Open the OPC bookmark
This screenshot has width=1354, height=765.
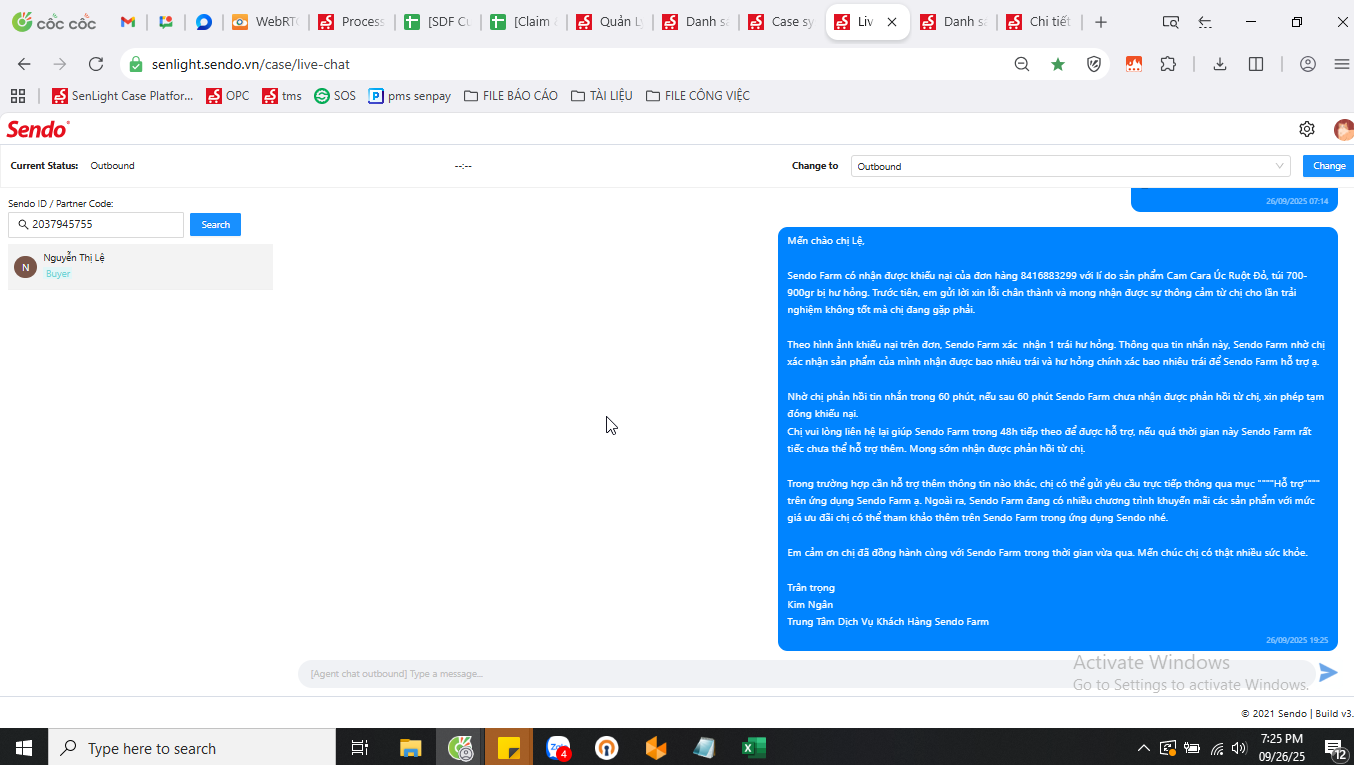[x=228, y=96]
